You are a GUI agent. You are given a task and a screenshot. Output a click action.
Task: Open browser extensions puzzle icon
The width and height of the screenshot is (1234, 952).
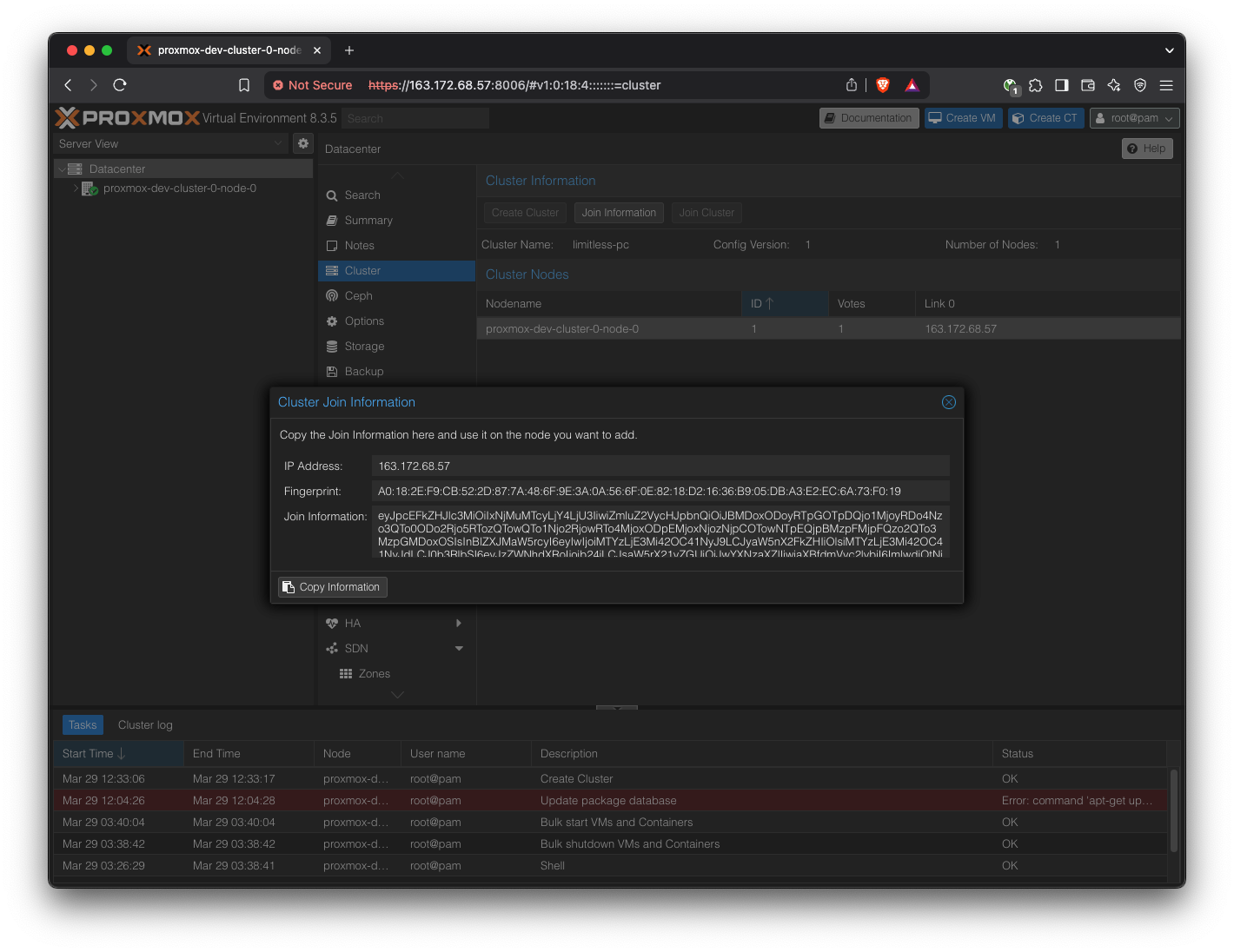pyautogui.click(x=1035, y=85)
